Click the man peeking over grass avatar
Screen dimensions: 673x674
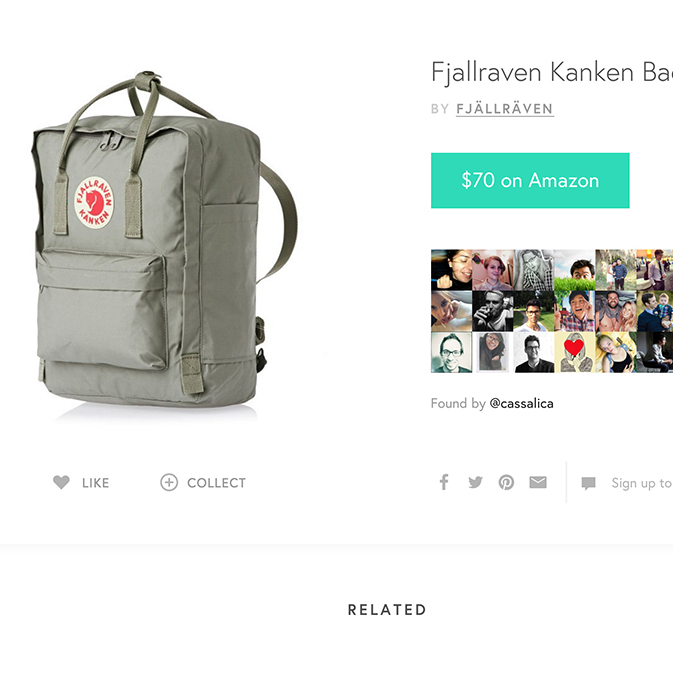pos(575,270)
